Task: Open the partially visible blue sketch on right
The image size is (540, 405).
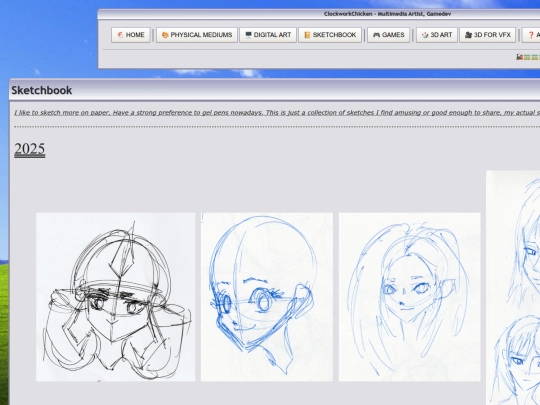Action: point(513,288)
